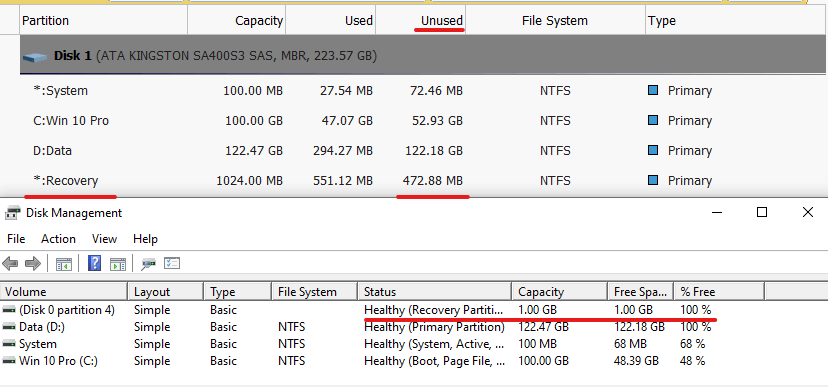Click the checklist settings toolbar icon

coord(172,263)
